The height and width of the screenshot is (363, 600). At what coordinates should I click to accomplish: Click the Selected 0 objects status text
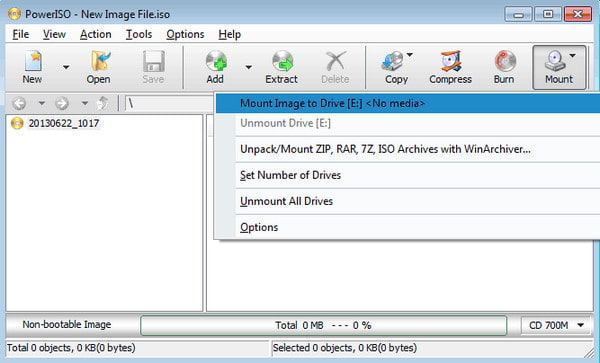345,348
